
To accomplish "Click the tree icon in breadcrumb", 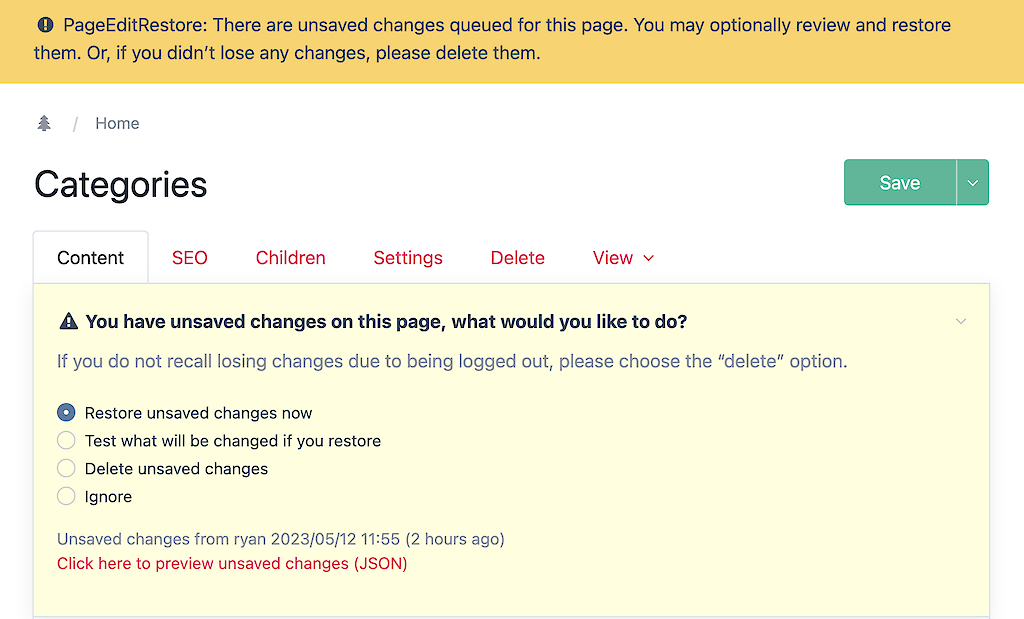I will (x=44, y=123).
